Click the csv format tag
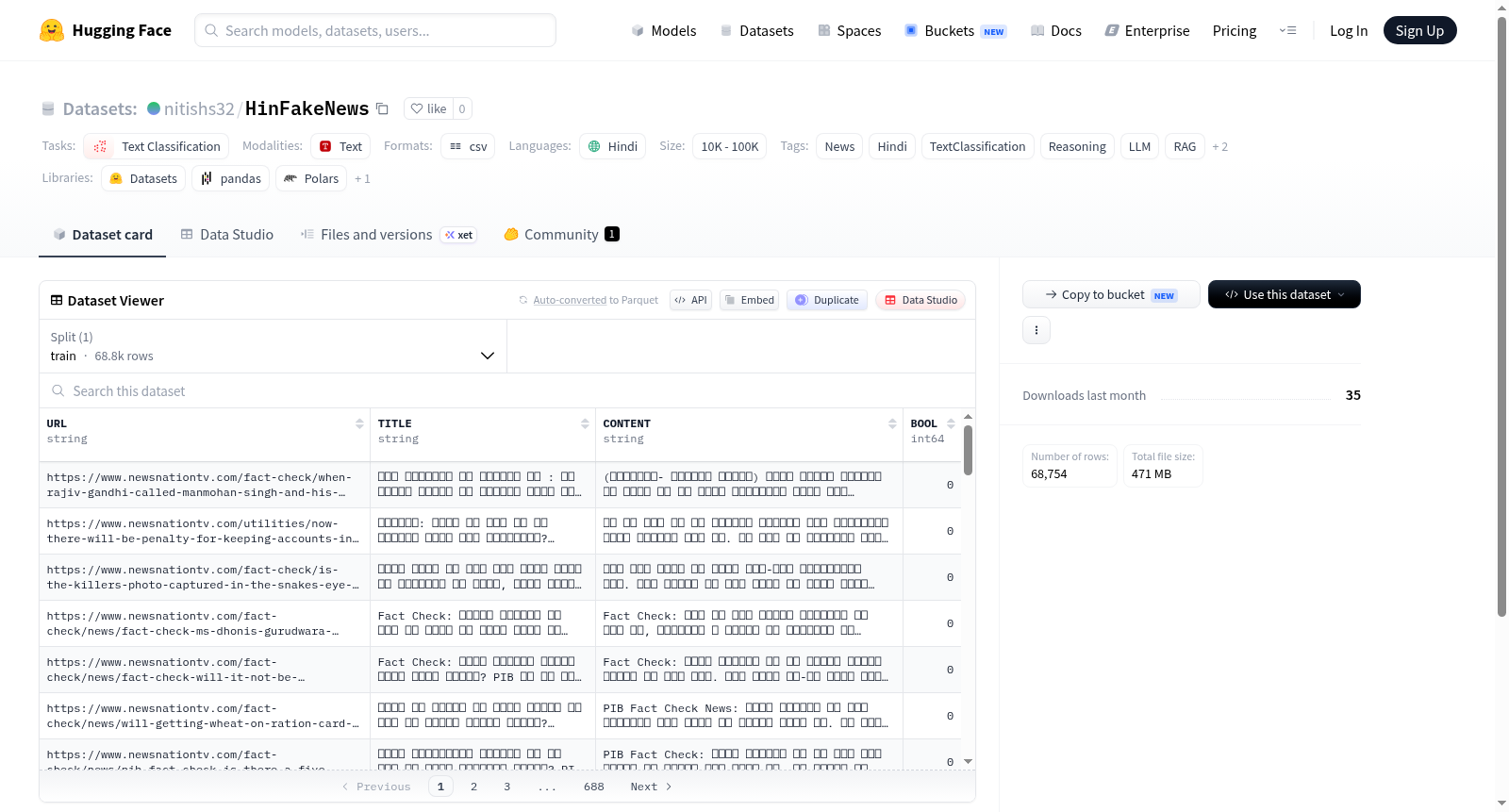 [x=468, y=146]
